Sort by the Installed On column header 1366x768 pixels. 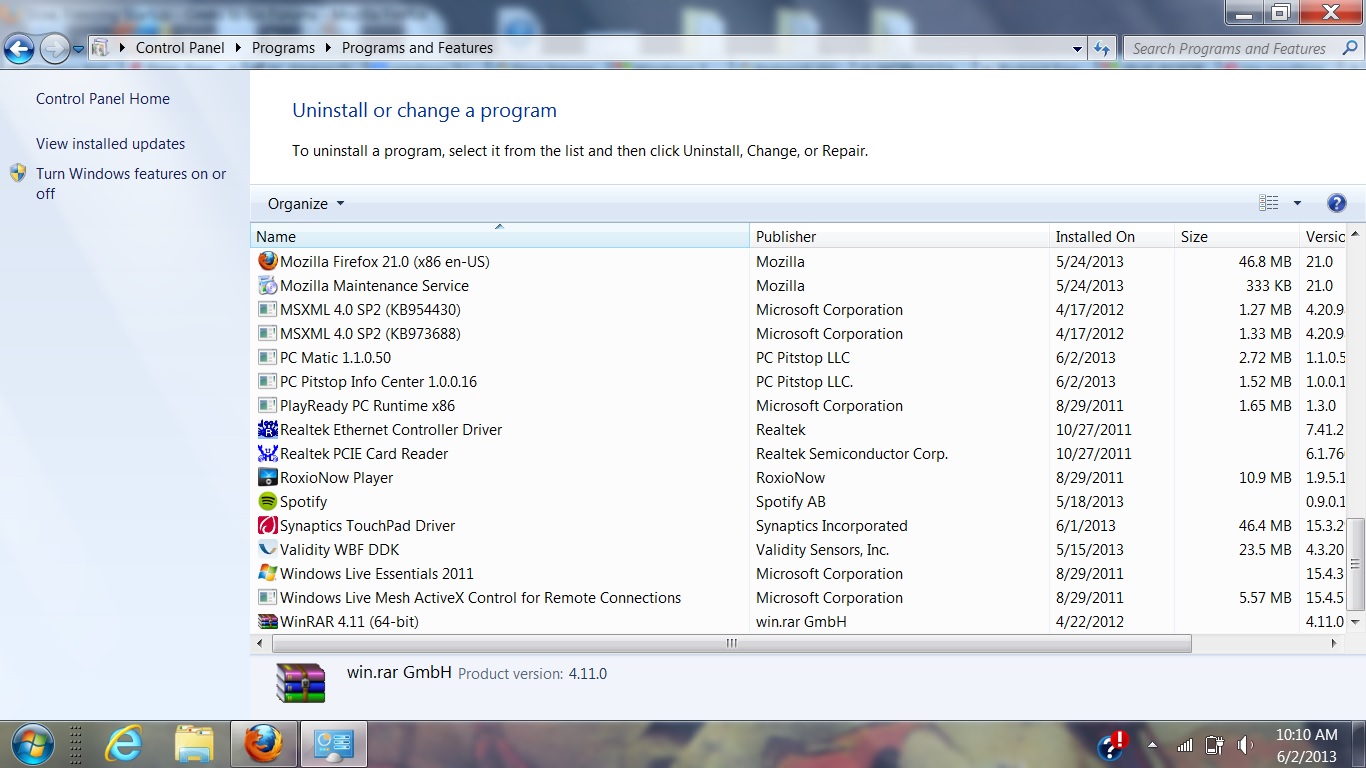(1111, 236)
